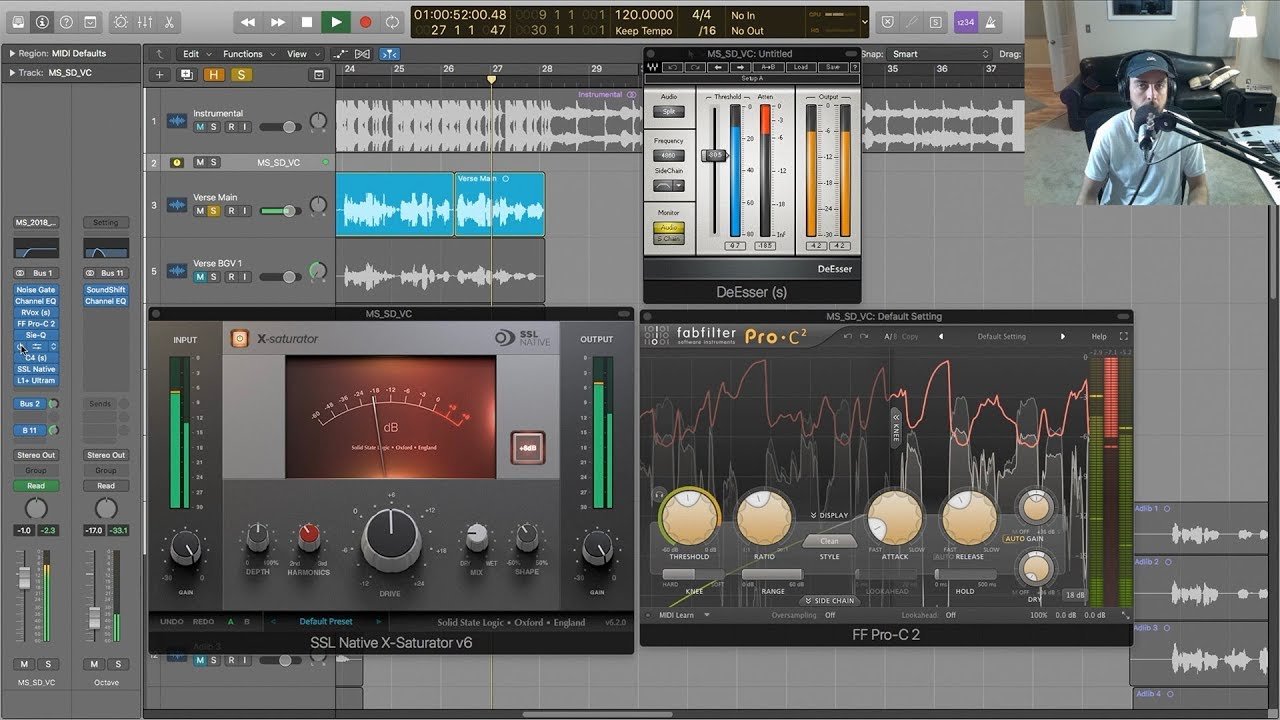Open the Snap Smart dropdown
Screen dimensions: 1280x720
(940, 54)
